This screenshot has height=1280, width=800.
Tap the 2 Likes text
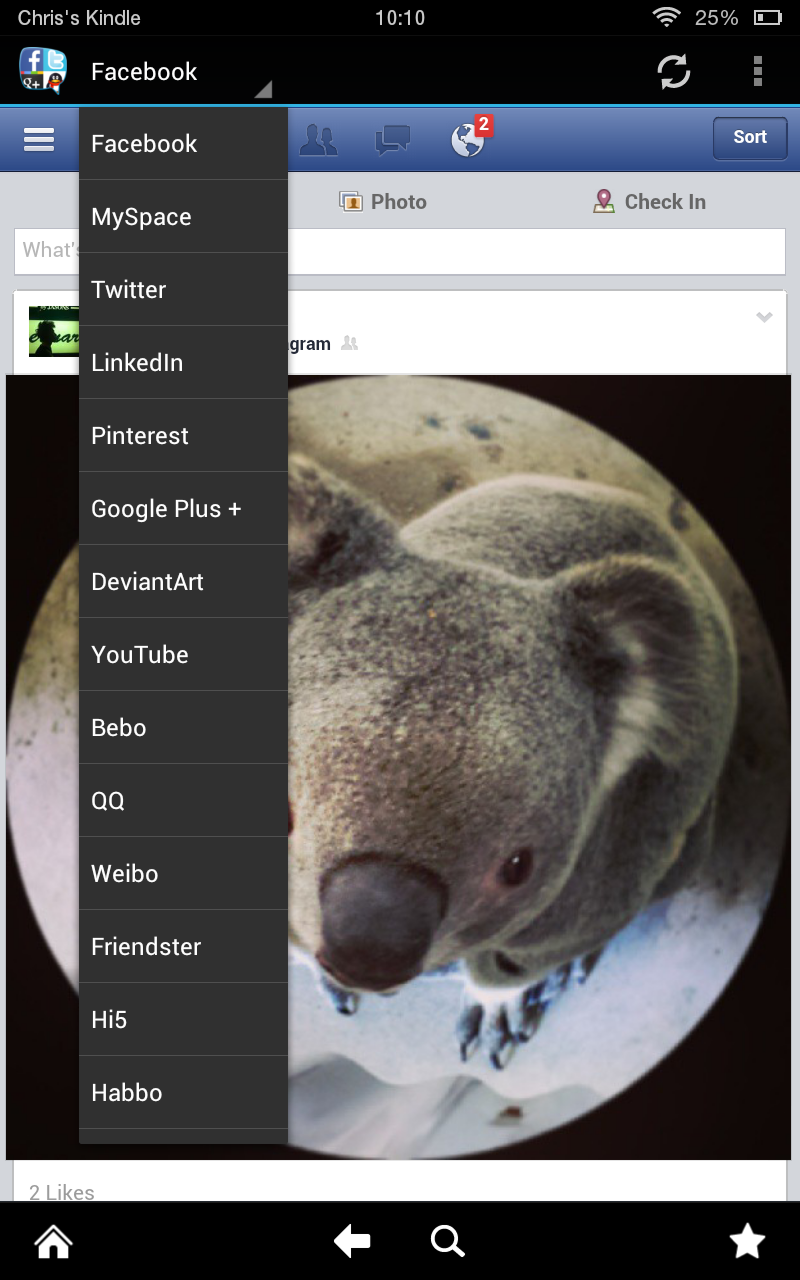click(62, 1191)
